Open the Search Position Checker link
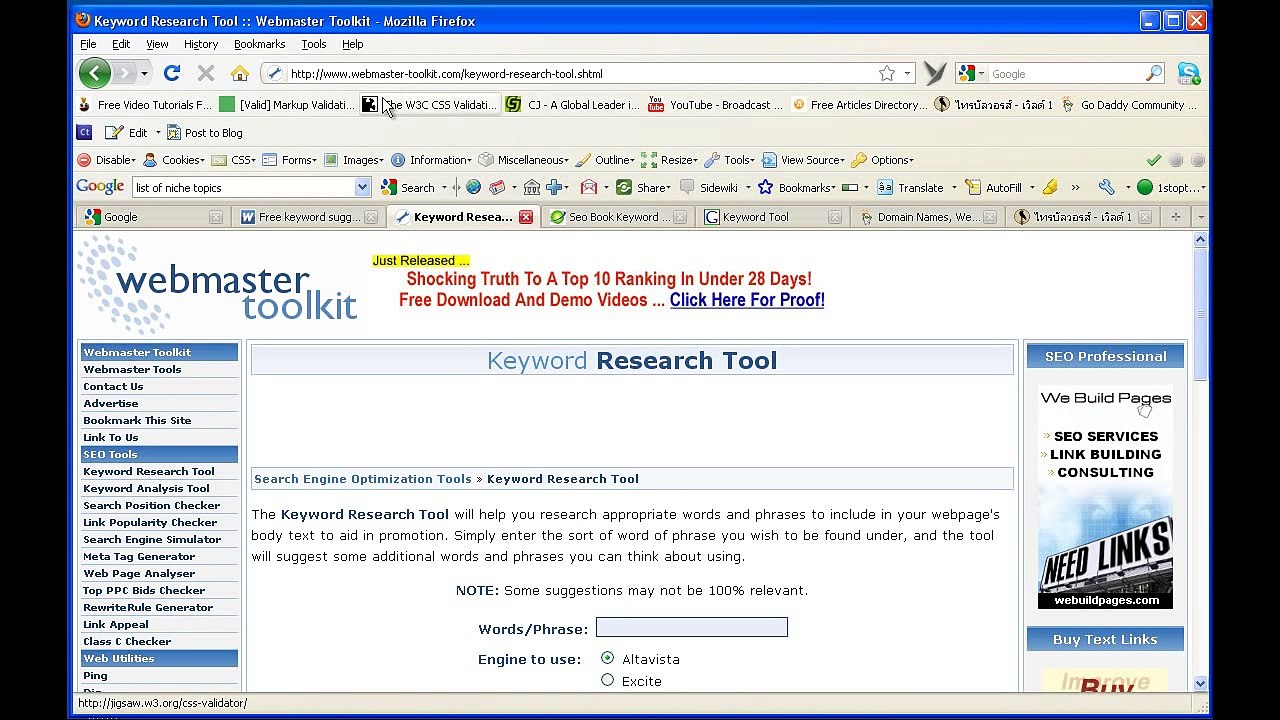1280x720 pixels. [151, 505]
